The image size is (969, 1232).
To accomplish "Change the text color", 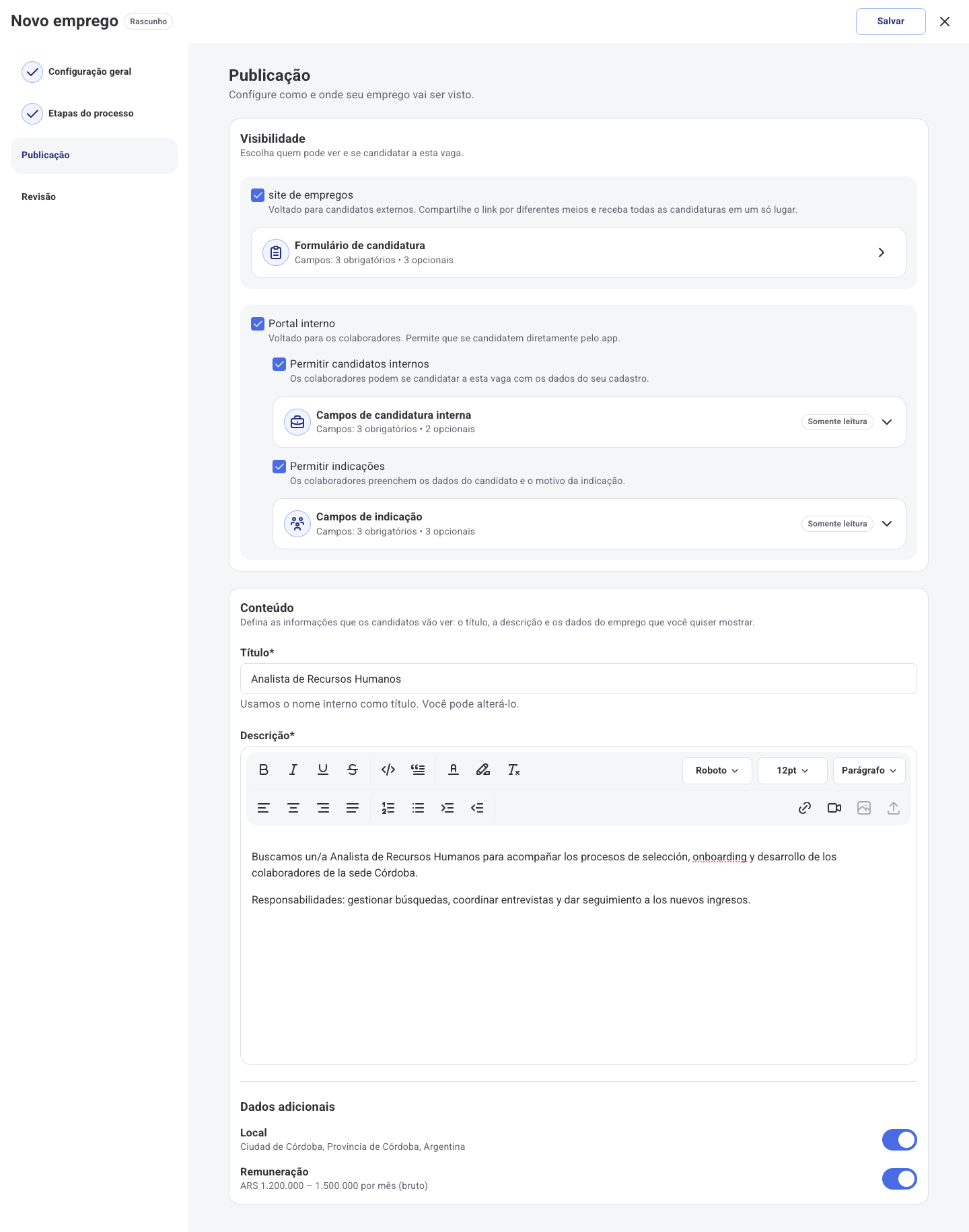I will pos(454,769).
